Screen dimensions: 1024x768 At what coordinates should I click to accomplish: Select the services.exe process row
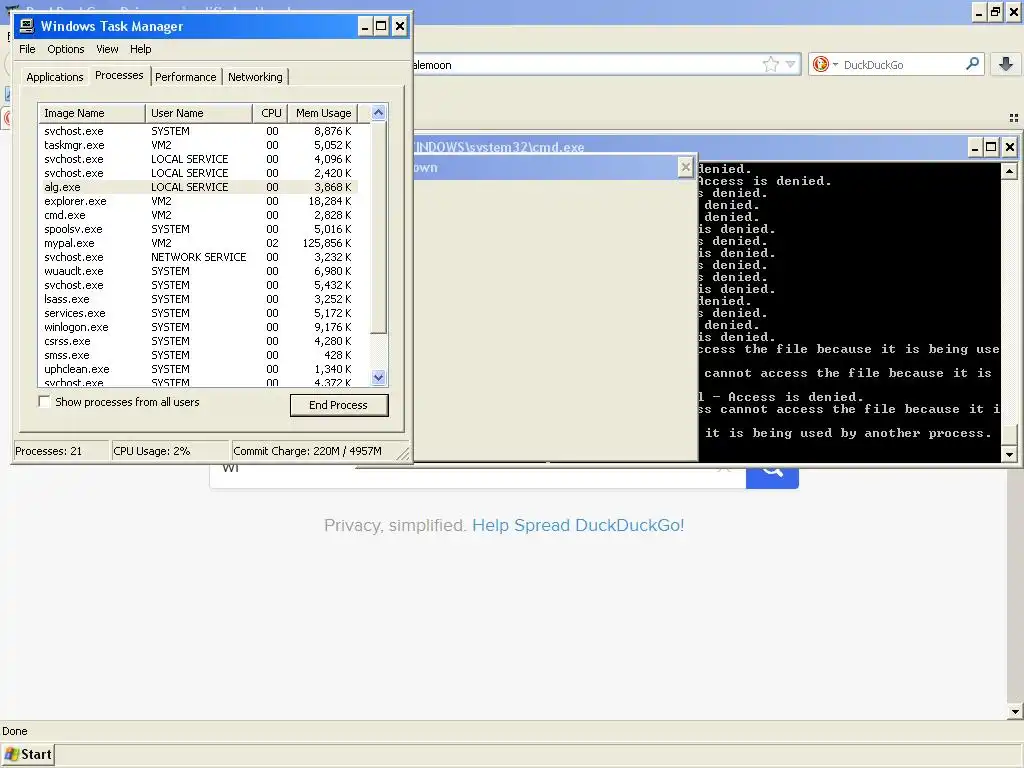(198, 313)
